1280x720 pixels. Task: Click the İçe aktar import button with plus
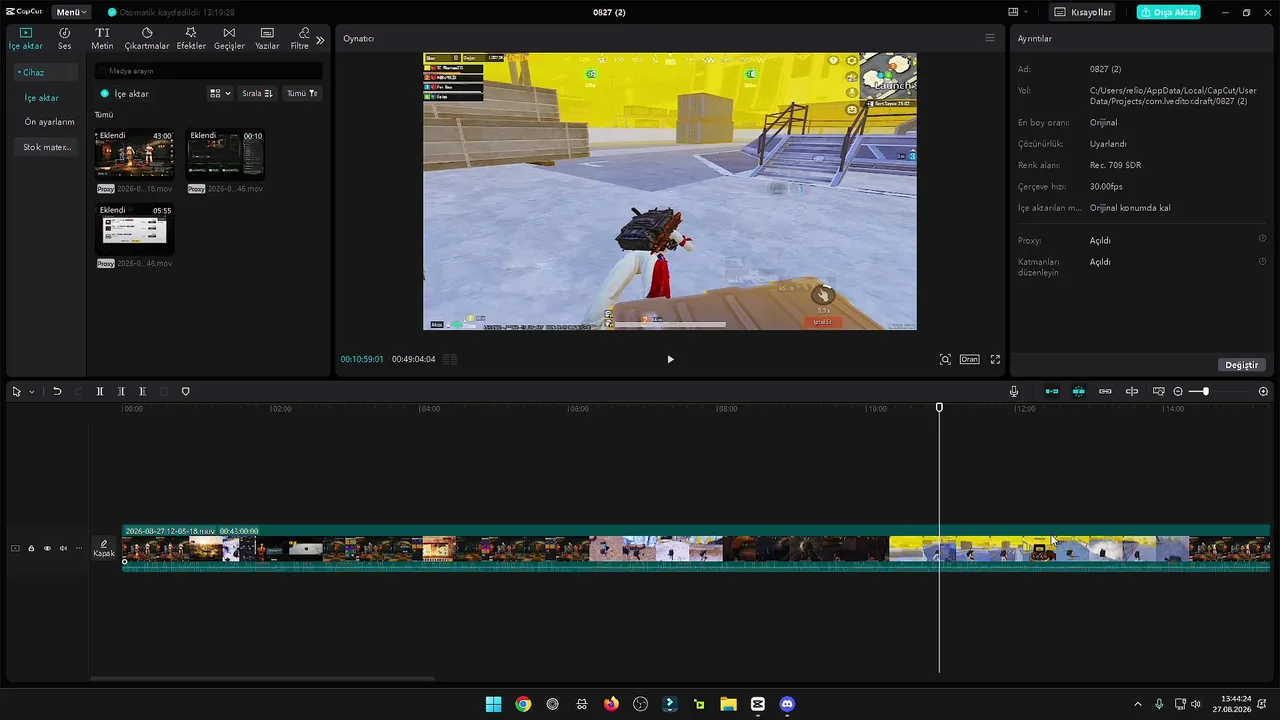point(125,93)
